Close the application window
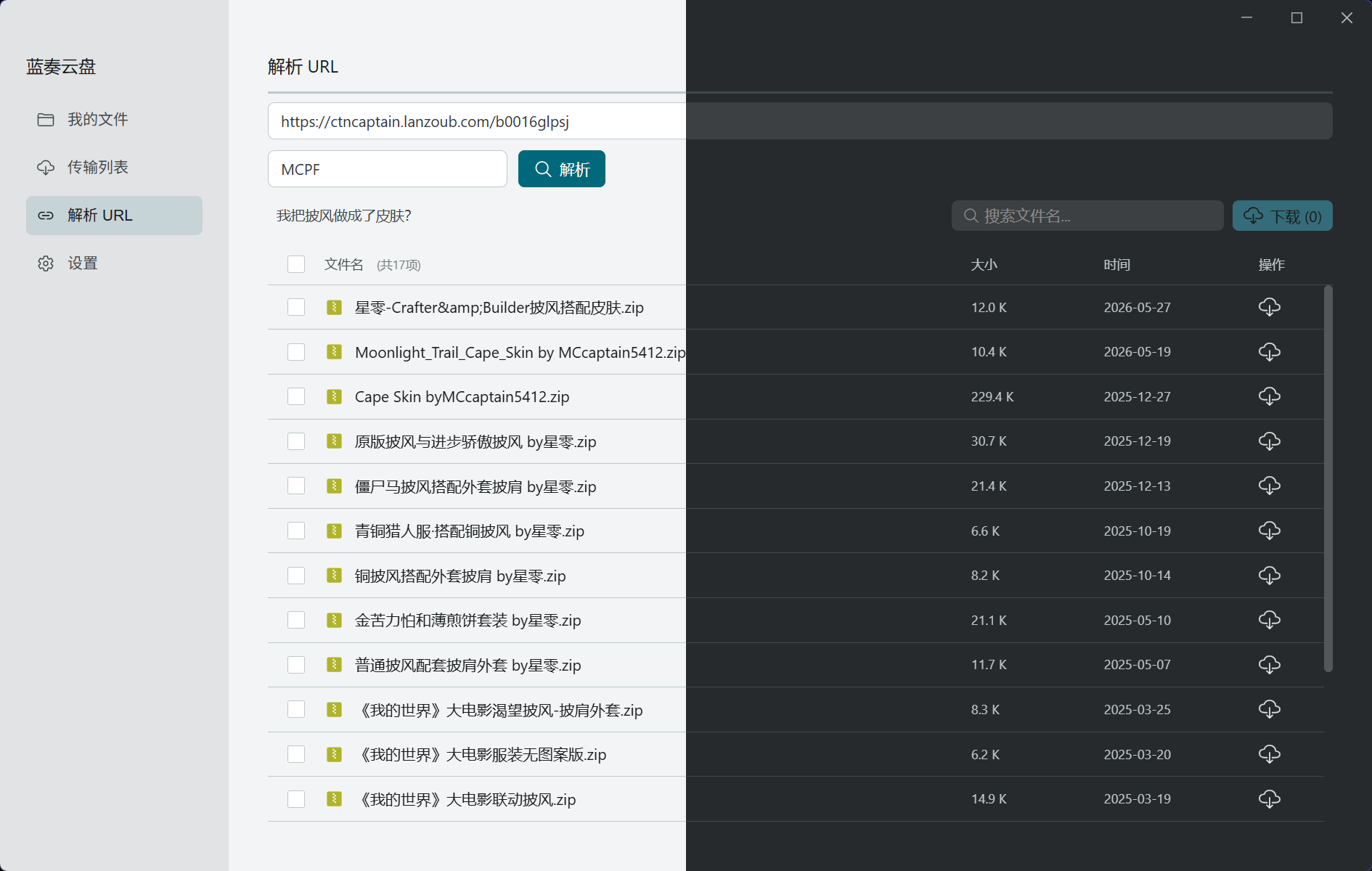Image resolution: width=1372 pixels, height=871 pixels. click(x=1347, y=17)
